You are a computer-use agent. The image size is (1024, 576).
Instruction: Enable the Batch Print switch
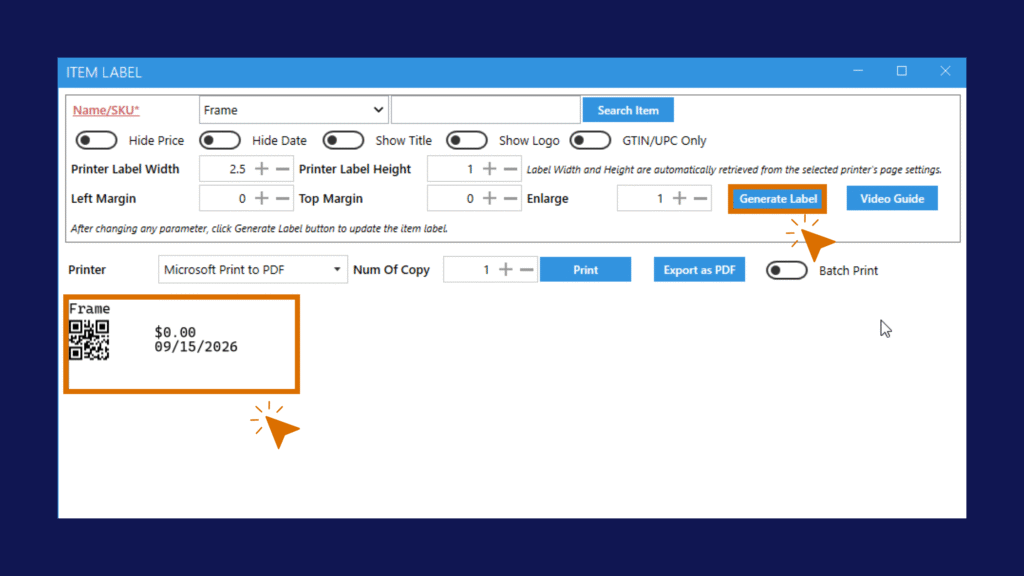pyautogui.click(x=786, y=270)
